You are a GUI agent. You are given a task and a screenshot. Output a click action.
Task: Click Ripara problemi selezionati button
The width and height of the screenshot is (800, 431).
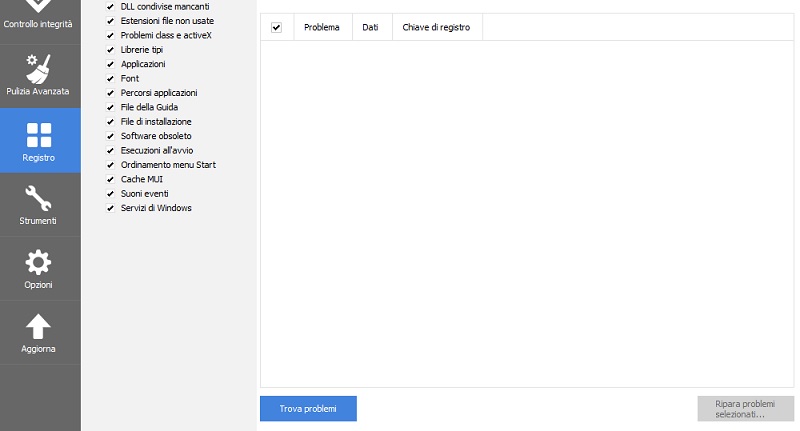pos(745,408)
